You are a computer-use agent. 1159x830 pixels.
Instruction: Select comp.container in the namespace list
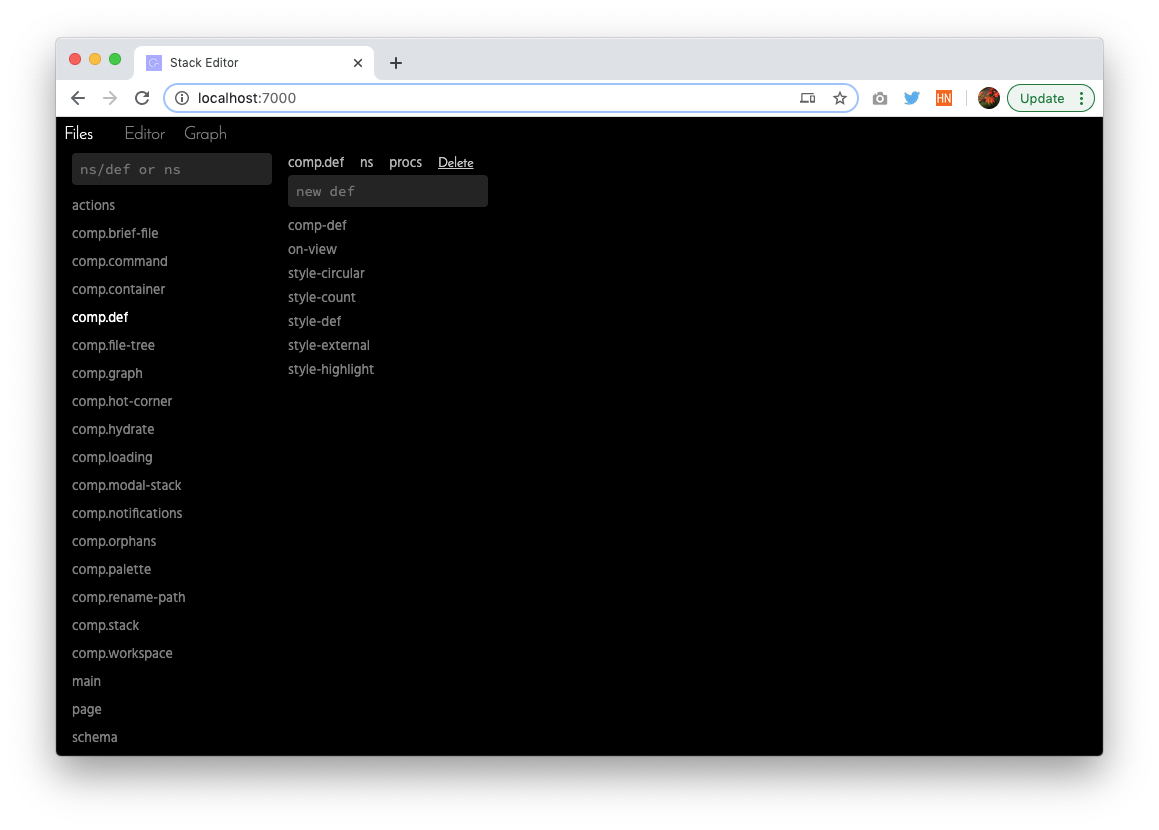[118, 290]
